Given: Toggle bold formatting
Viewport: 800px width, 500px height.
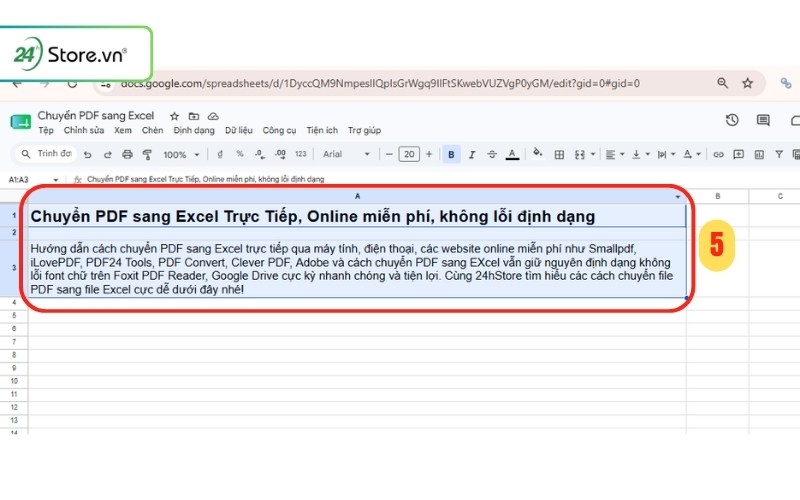Looking at the screenshot, I should [451, 154].
